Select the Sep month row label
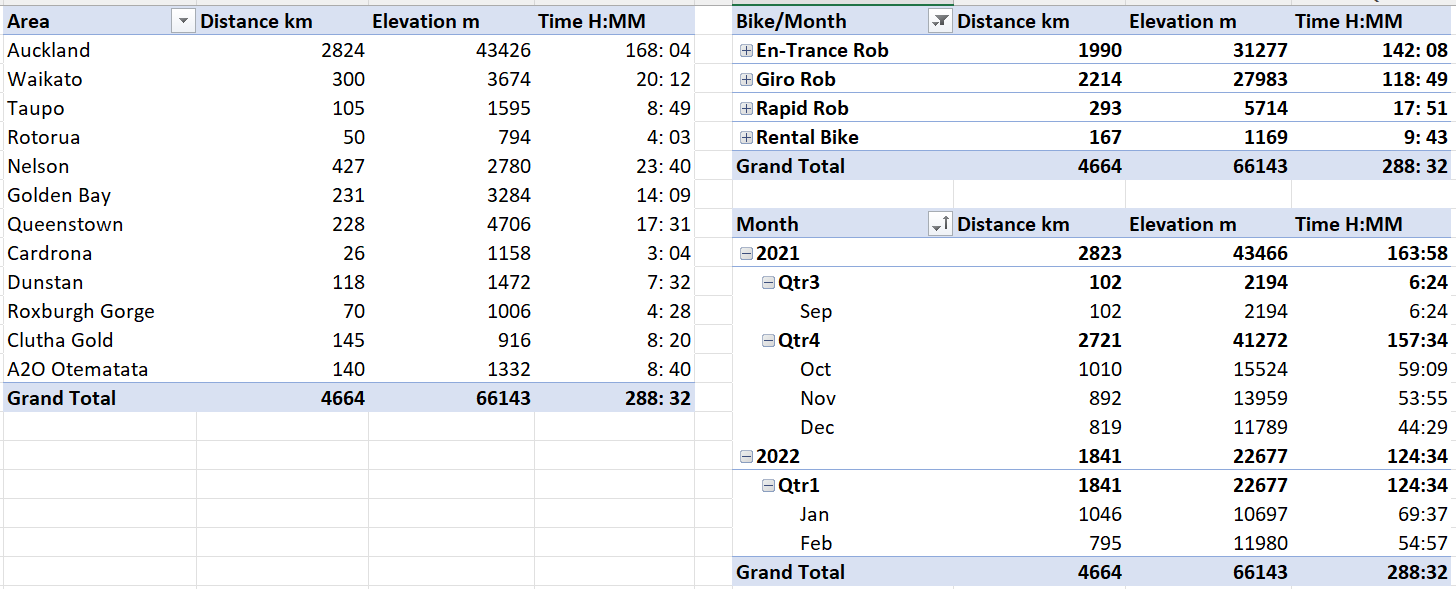Viewport: 1456px width, 589px height. (816, 312)
